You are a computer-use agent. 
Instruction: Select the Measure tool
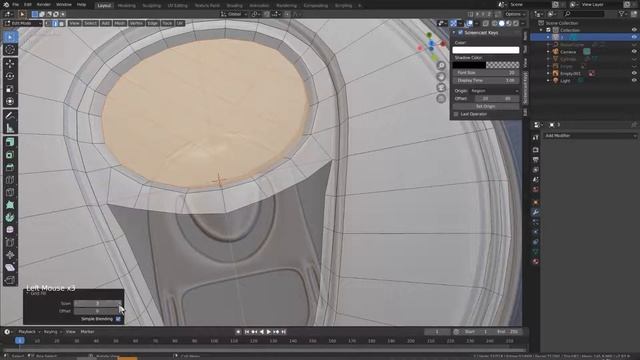pos(10,128)
